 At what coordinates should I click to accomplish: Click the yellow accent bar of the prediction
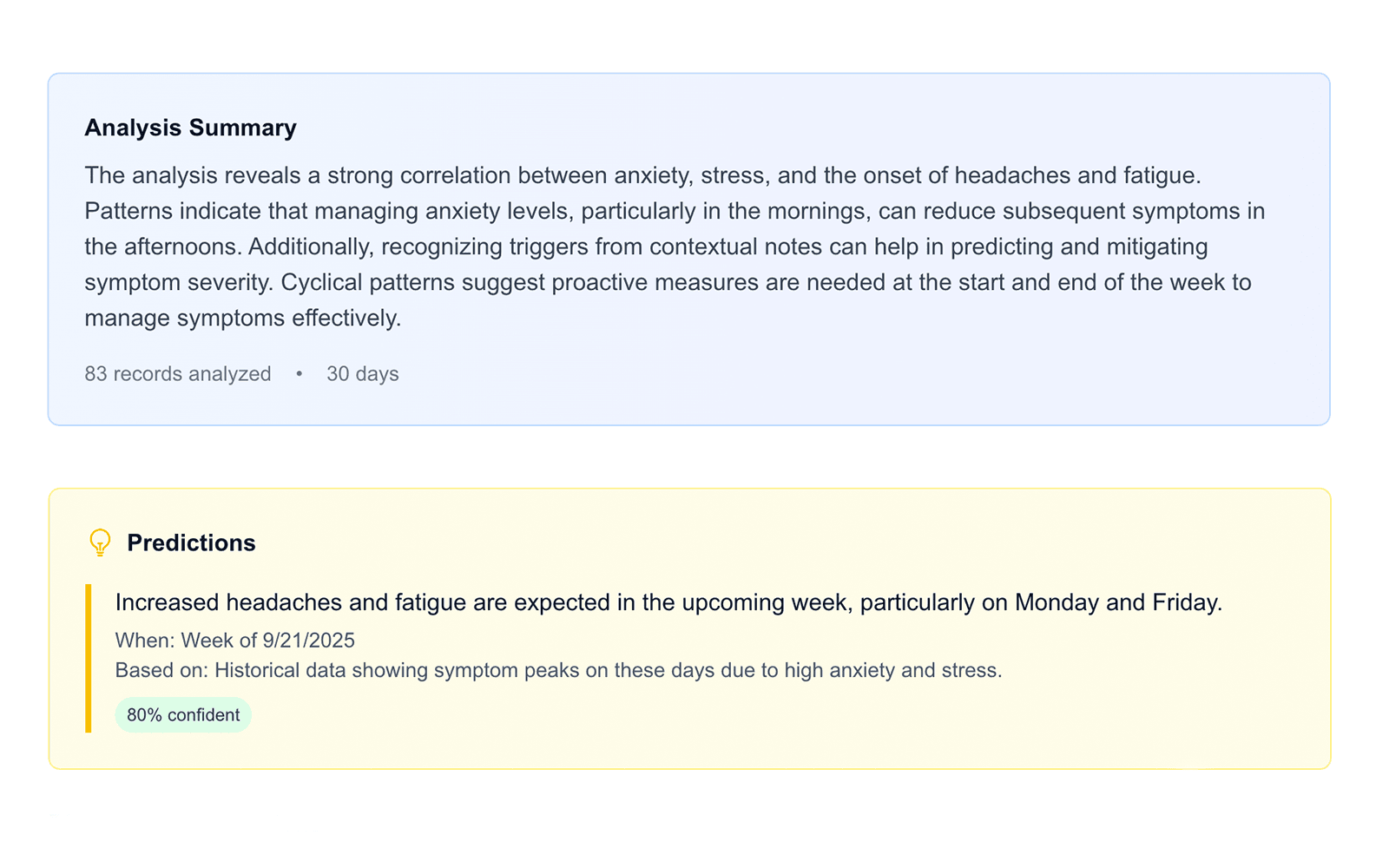[x=89, y=658]
